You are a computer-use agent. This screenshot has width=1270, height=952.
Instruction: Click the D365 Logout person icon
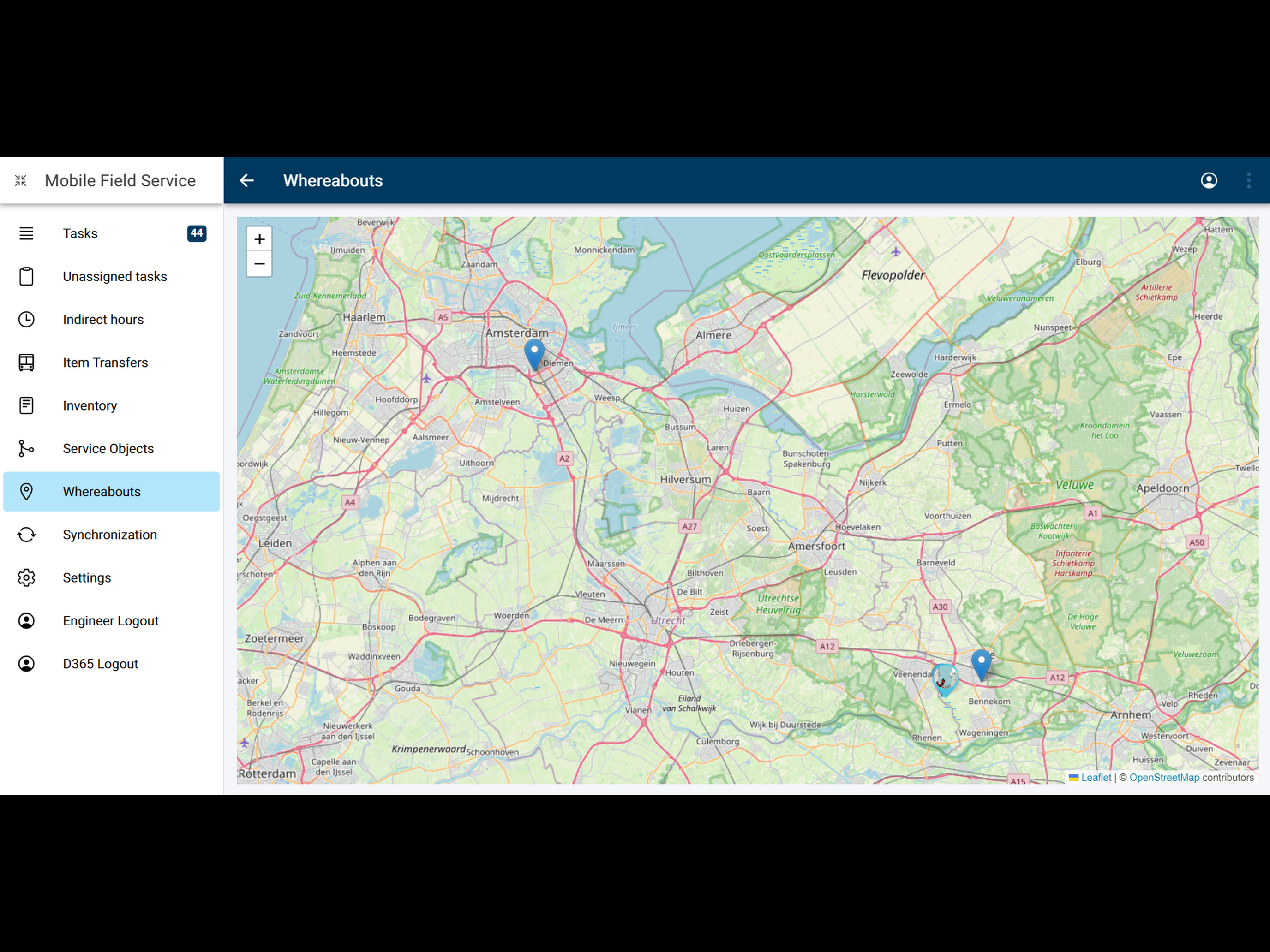point(26,664)
